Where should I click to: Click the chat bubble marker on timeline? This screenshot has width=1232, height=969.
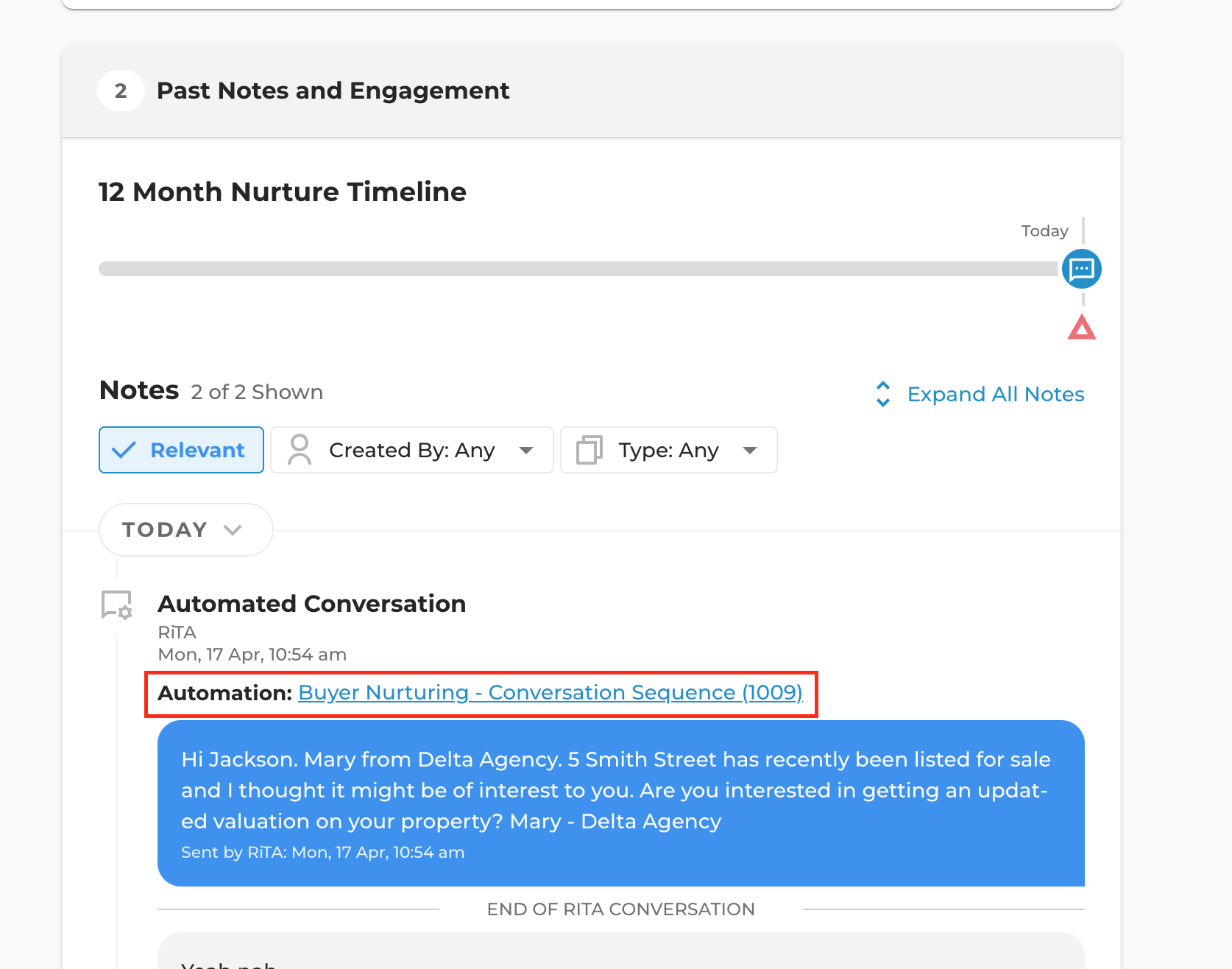tap(1081, 269)
